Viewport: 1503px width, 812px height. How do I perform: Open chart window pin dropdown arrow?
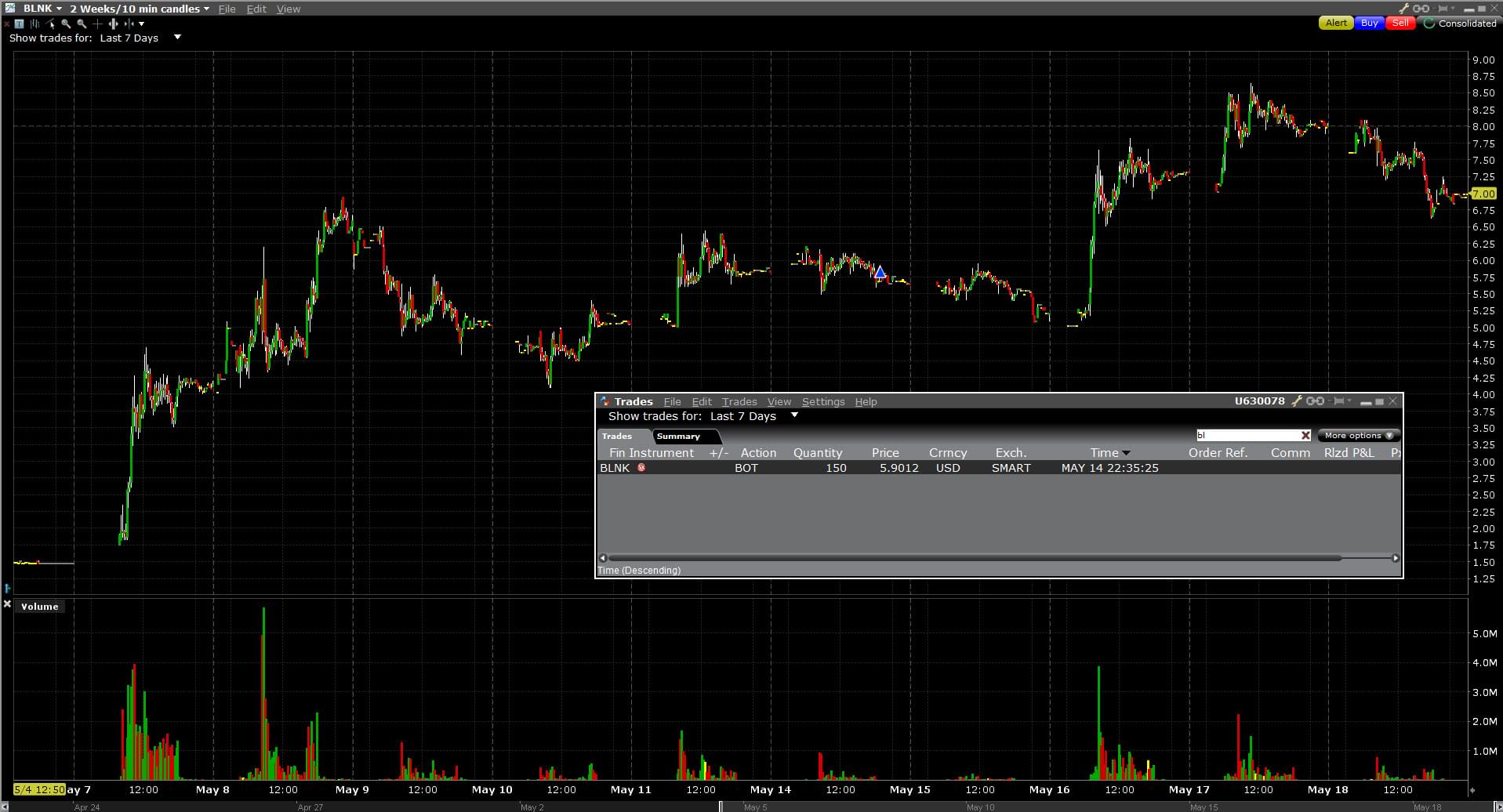pyautogui.click(x=1454, y=9)
